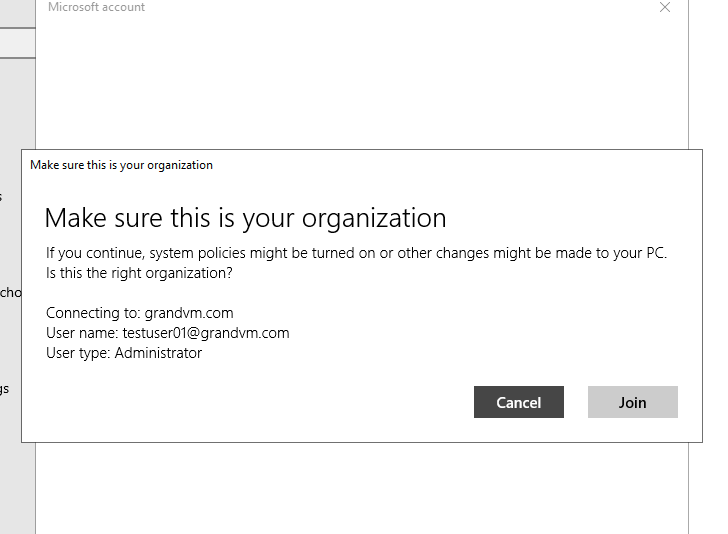This screenshot has width=728, height=534.
Task: Click the 'User type: Administrator' line
Action: coord(124,353)
